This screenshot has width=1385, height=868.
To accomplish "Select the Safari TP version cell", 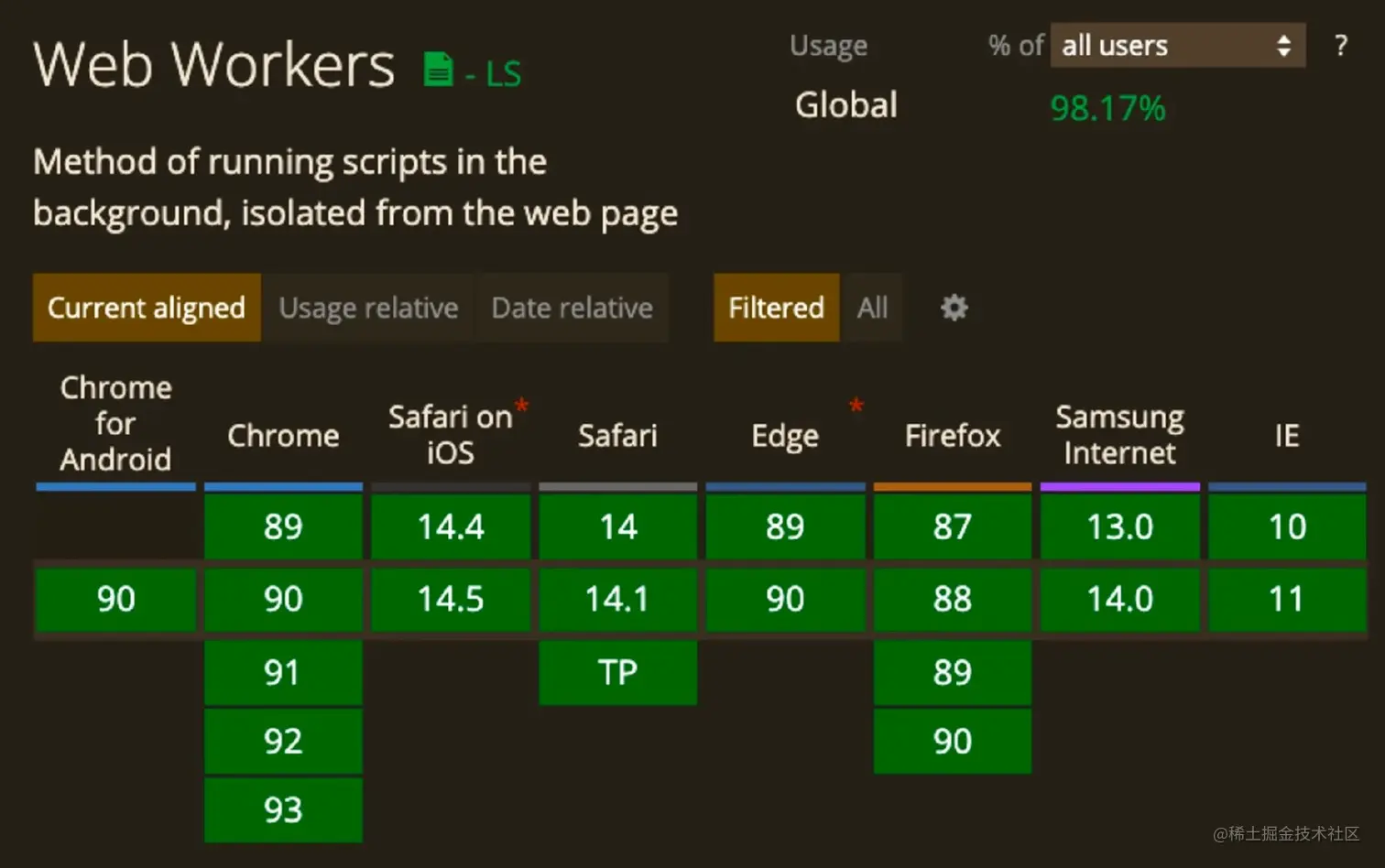I will click(x=617, y=673).
